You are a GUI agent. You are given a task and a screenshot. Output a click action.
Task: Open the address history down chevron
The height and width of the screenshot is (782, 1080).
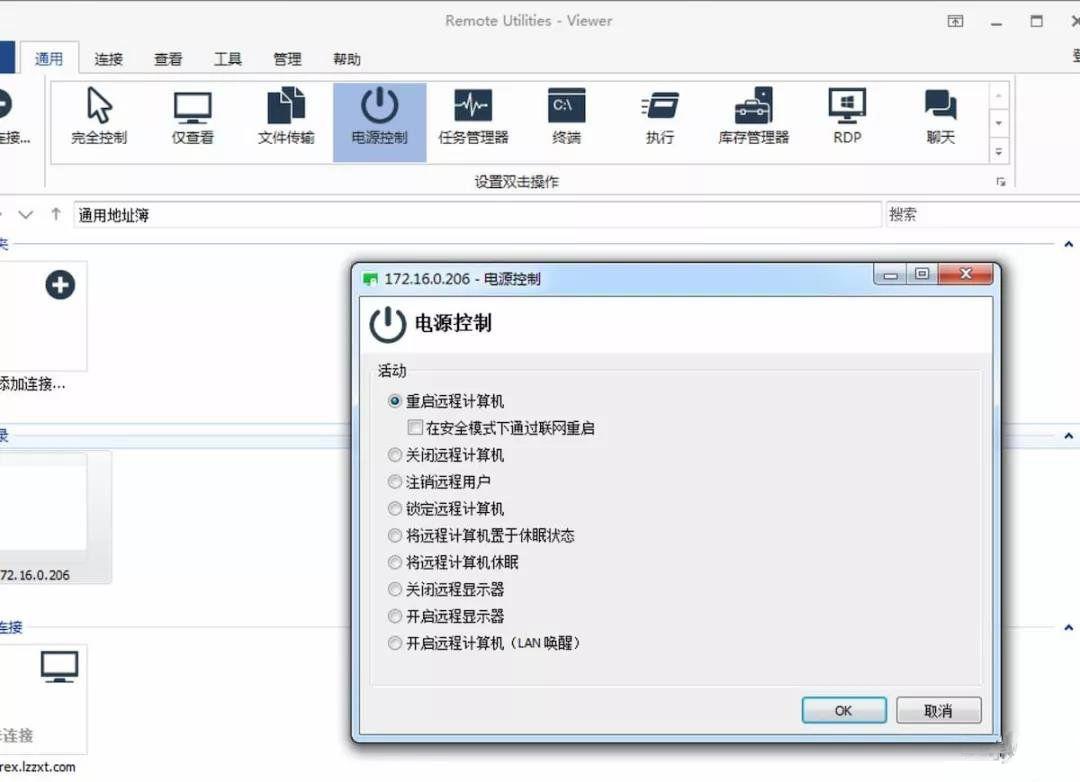pyautogui.click(x=25, y=214)
